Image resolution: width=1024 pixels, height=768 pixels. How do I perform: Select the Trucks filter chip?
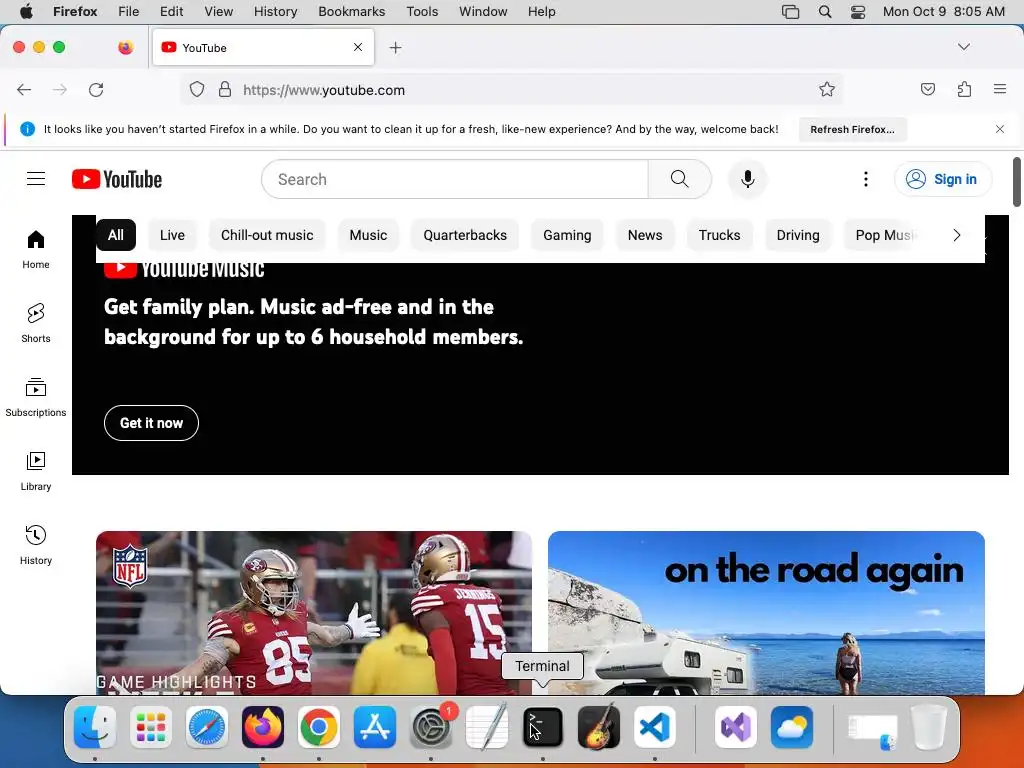(720, 235)
